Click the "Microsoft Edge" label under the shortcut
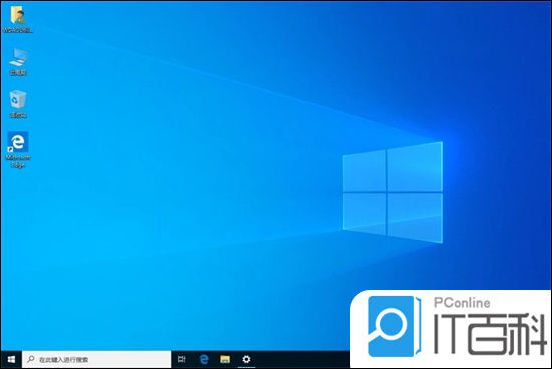The height and width of the screenshot is (369, 552). click(x=18, y=161)
